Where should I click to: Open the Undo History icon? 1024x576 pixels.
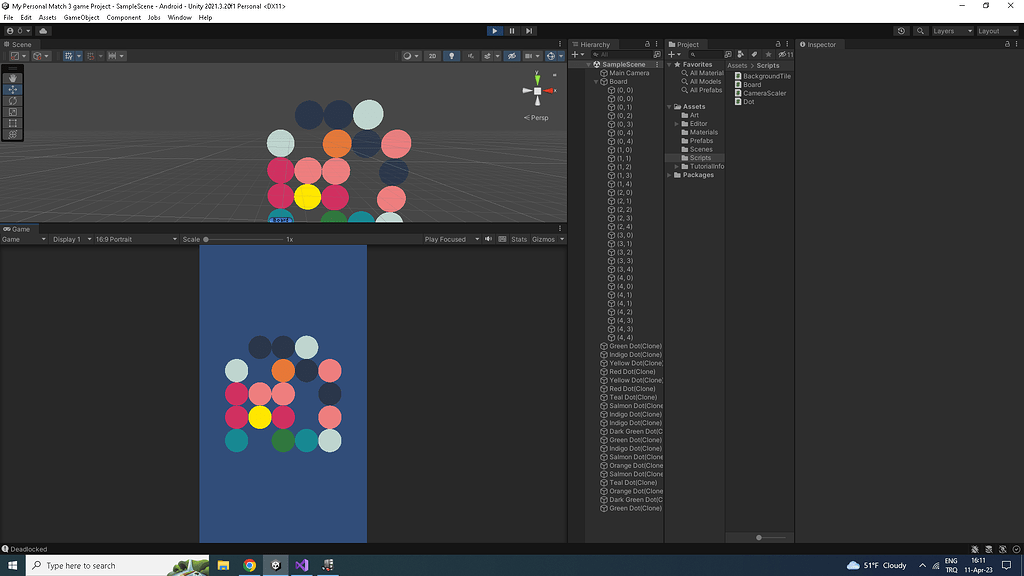[x=901, y=31]
